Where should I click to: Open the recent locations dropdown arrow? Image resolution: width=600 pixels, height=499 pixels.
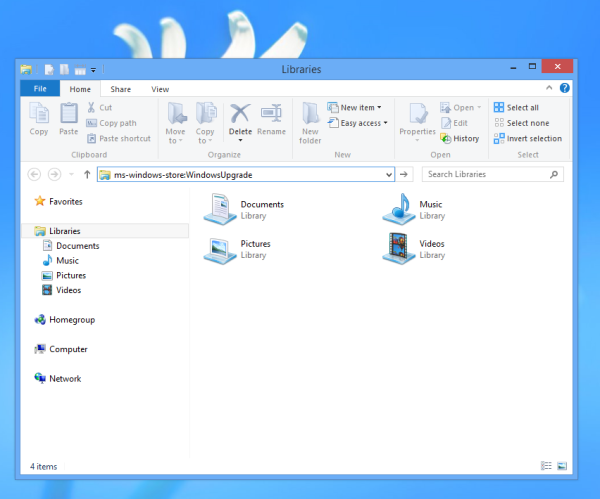click(71, 174)
